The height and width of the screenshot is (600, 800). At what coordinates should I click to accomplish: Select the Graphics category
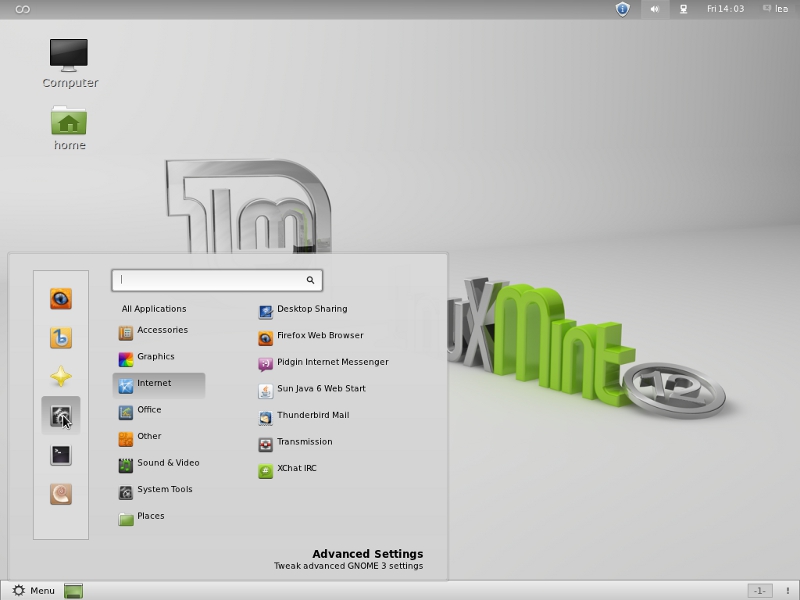(155, 357)
